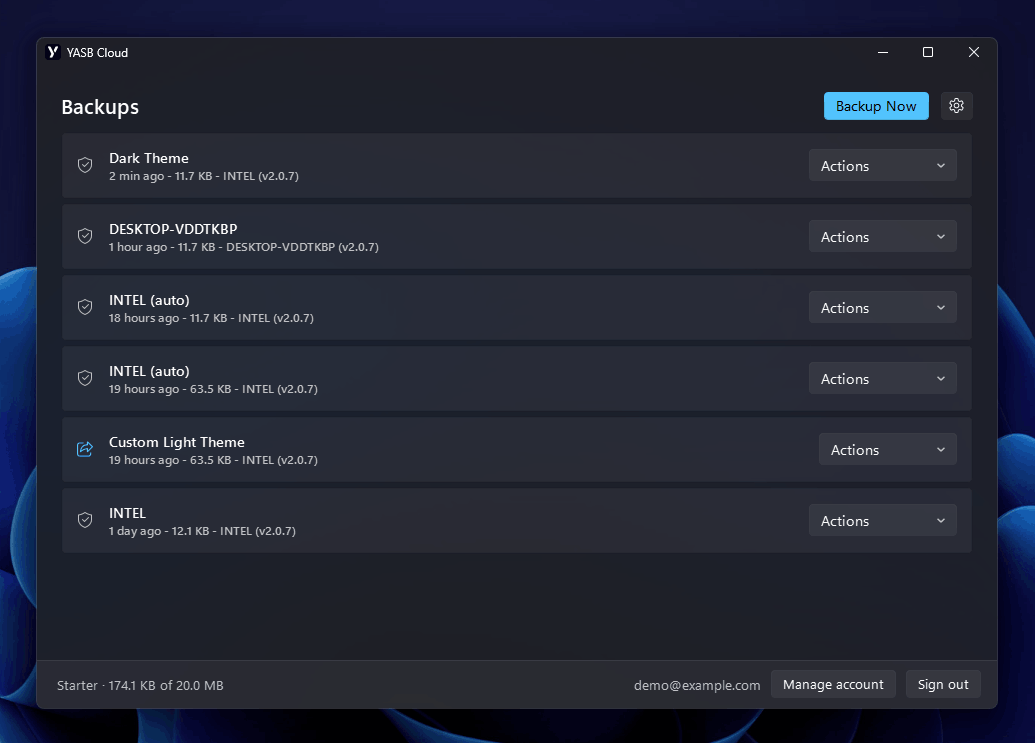Click the Sign out button

943,684
